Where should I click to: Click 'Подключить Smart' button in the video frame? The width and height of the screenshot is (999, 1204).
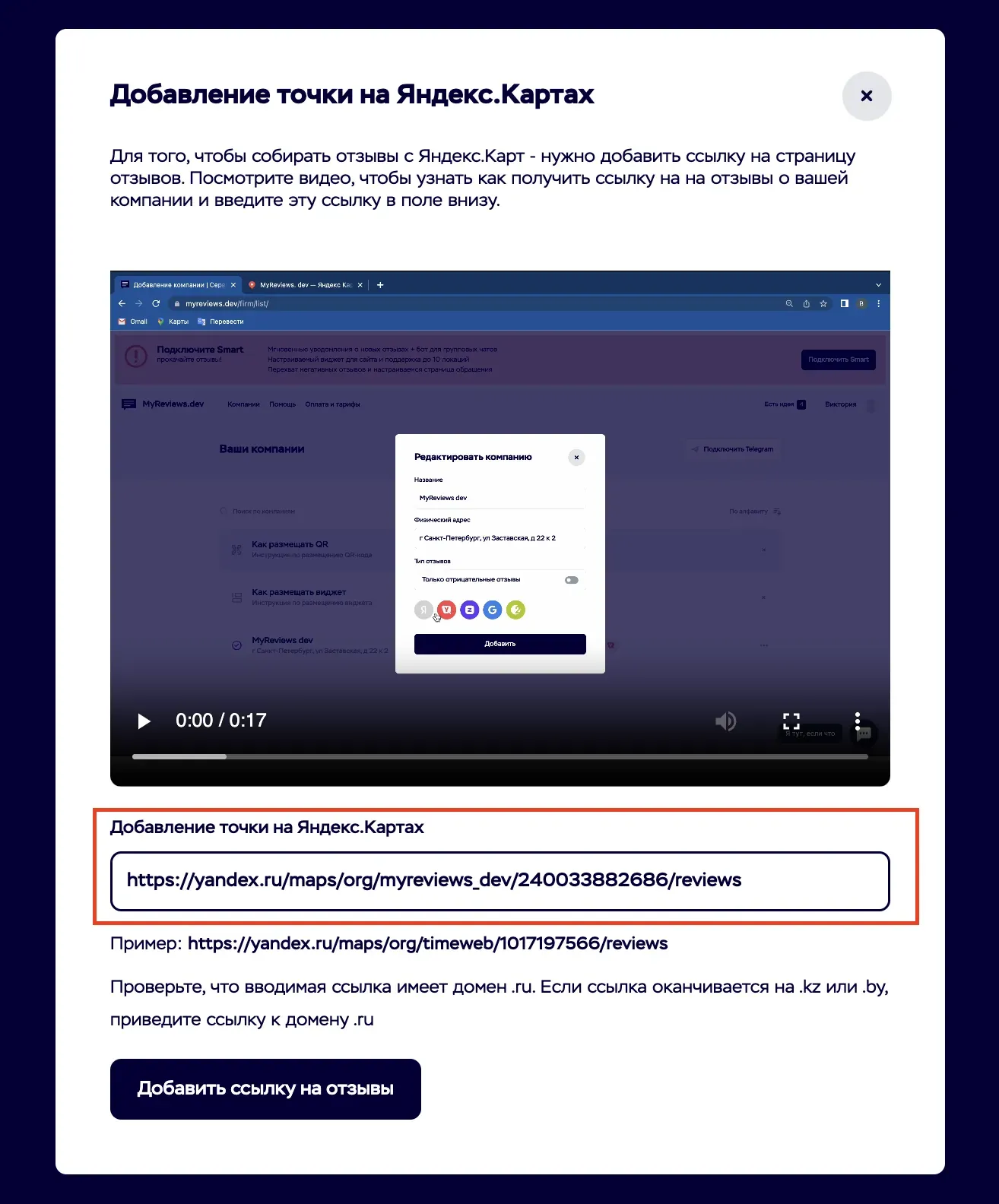pyautogui.click(x=839, y=360)
